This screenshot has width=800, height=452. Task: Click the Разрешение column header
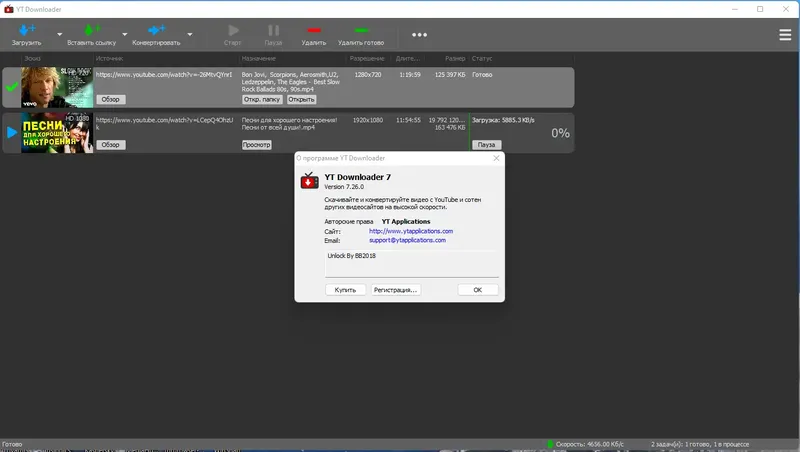pos(367,59)
